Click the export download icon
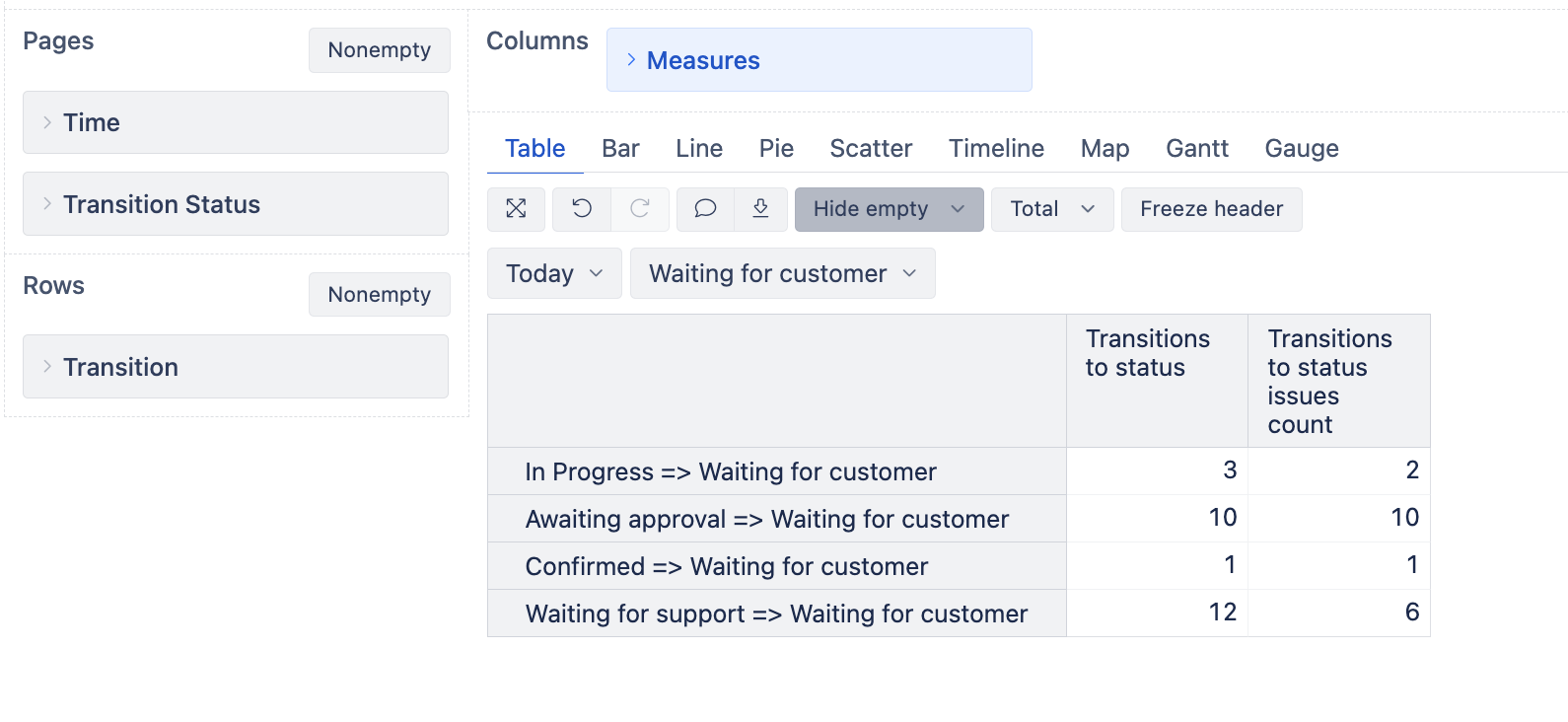Image resolution: width=1568 pixels, height=722 pixels. pos(760,208)
